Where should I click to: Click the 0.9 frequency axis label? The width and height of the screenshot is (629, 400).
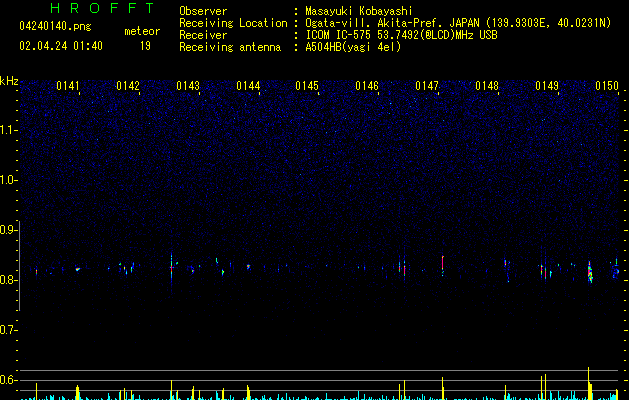(x=7, y=230)
